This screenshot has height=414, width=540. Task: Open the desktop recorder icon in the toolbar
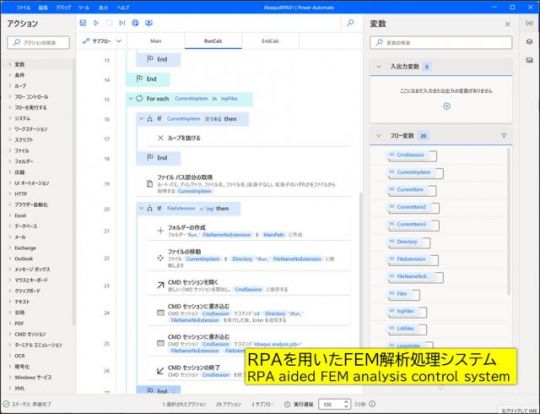tap(149, 23)
